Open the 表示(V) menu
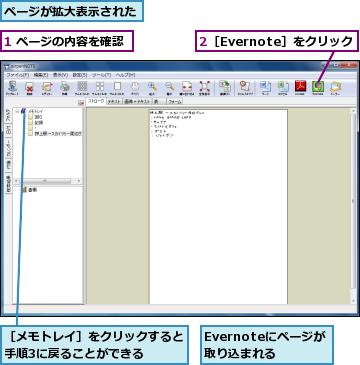360x365 pixels. coord(60,75)
